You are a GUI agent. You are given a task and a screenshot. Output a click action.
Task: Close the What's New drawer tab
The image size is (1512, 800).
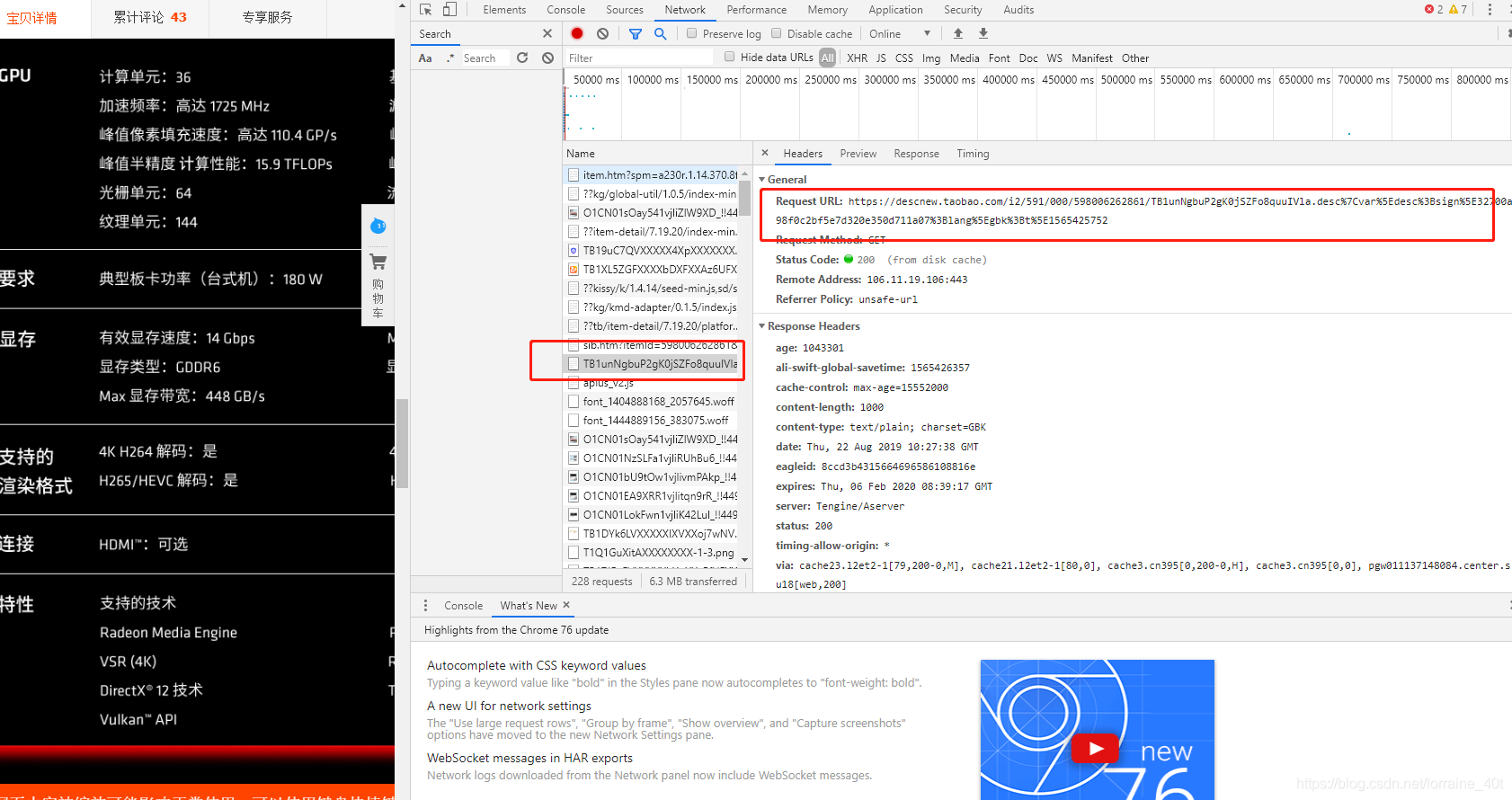click(566, 605)
